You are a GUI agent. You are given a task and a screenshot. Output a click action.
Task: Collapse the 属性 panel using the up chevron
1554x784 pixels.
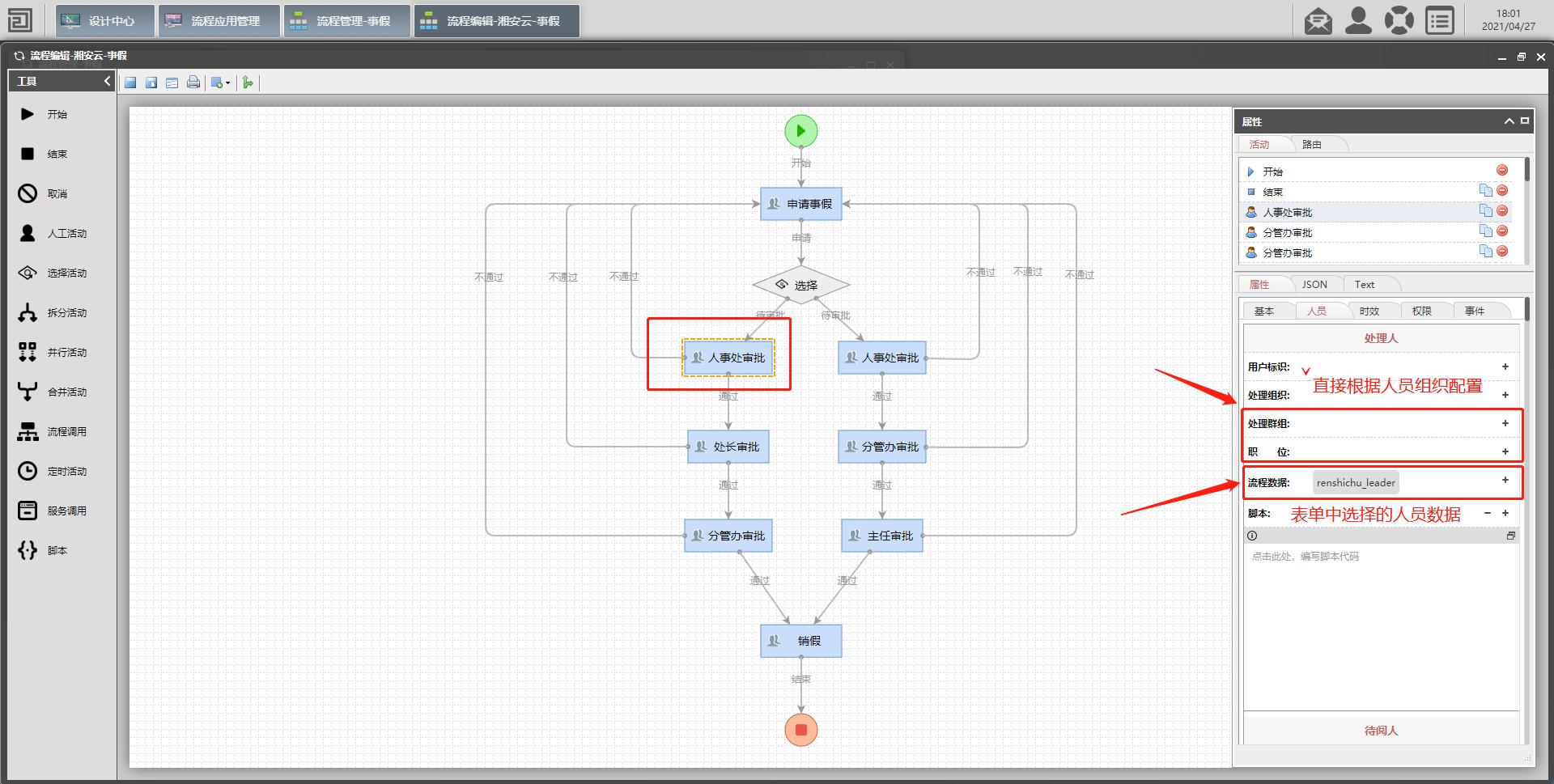1509,121
